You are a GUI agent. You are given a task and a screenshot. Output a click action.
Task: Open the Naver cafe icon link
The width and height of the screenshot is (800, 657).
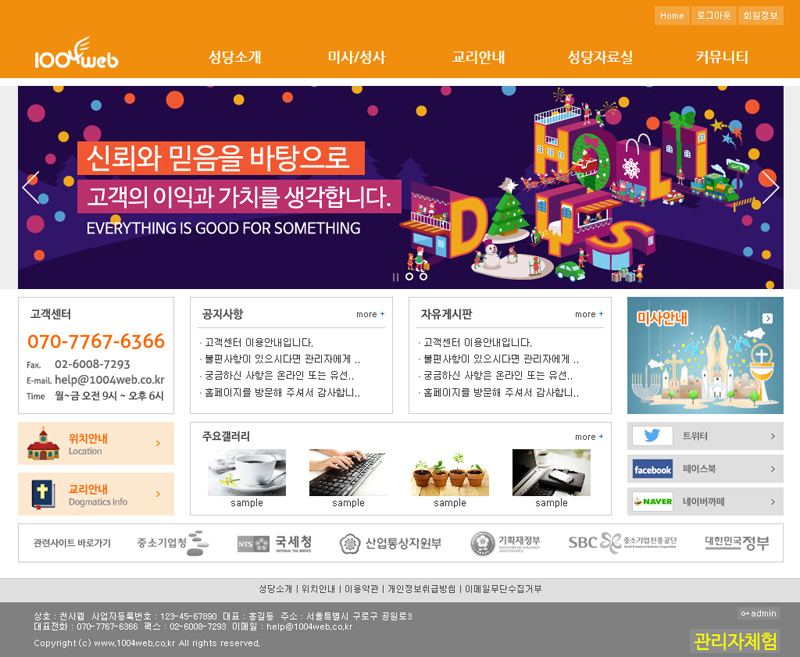coord(652,501)
